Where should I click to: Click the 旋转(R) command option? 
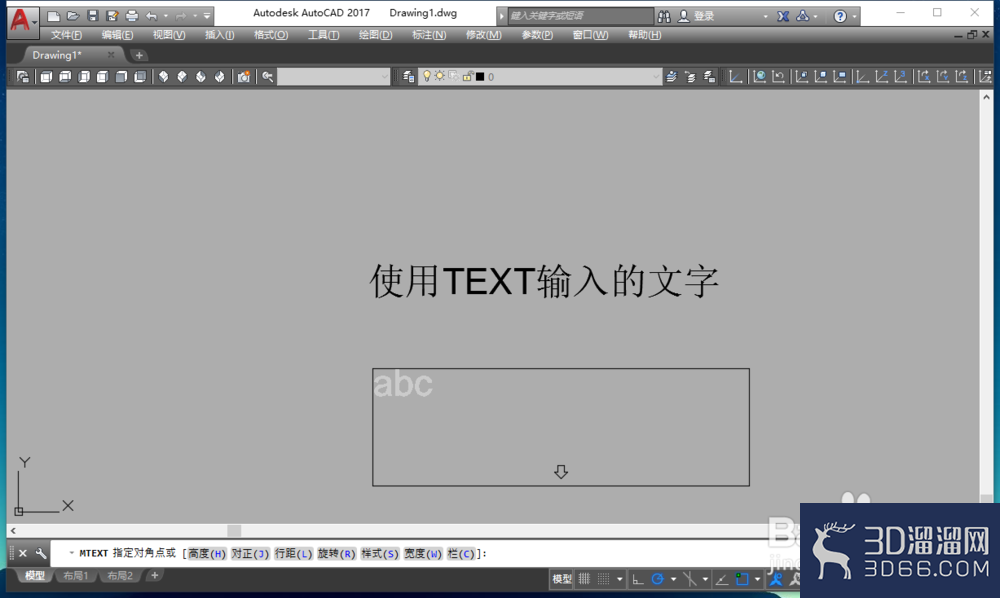[337, 553]
